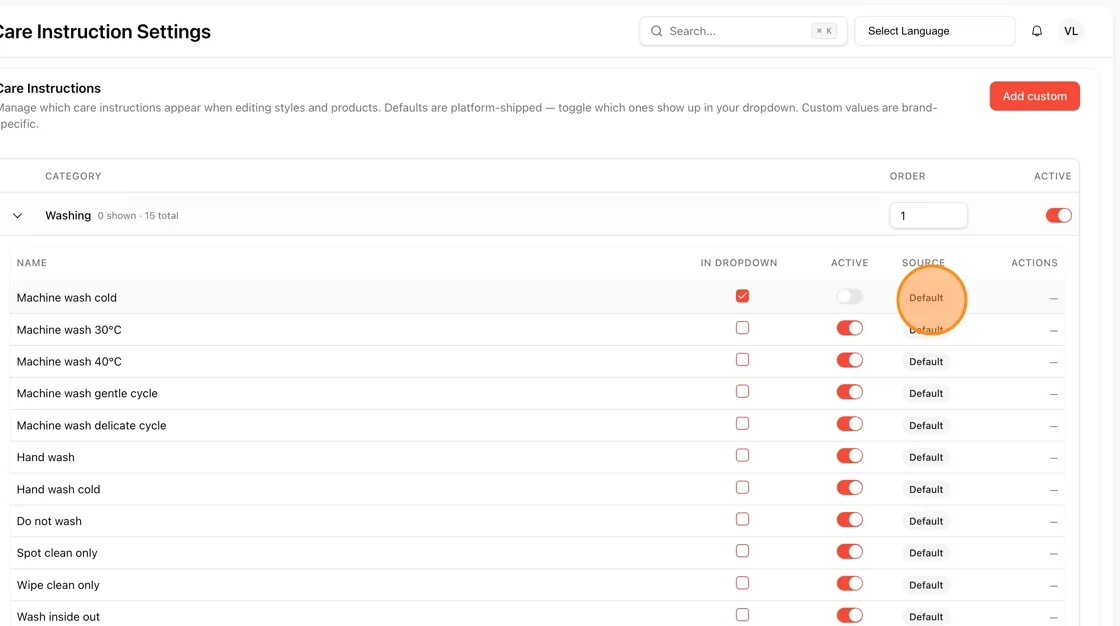
Task: Disable active switch for Machine wash 40°C
Action: pyautogui.click(x=849, y=360)
